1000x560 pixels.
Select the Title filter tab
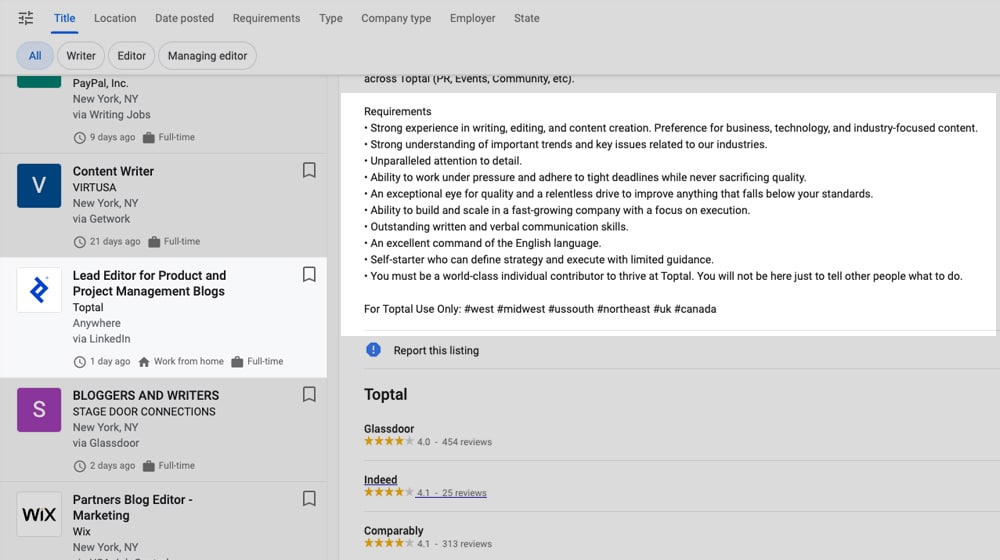click(64, 18)
